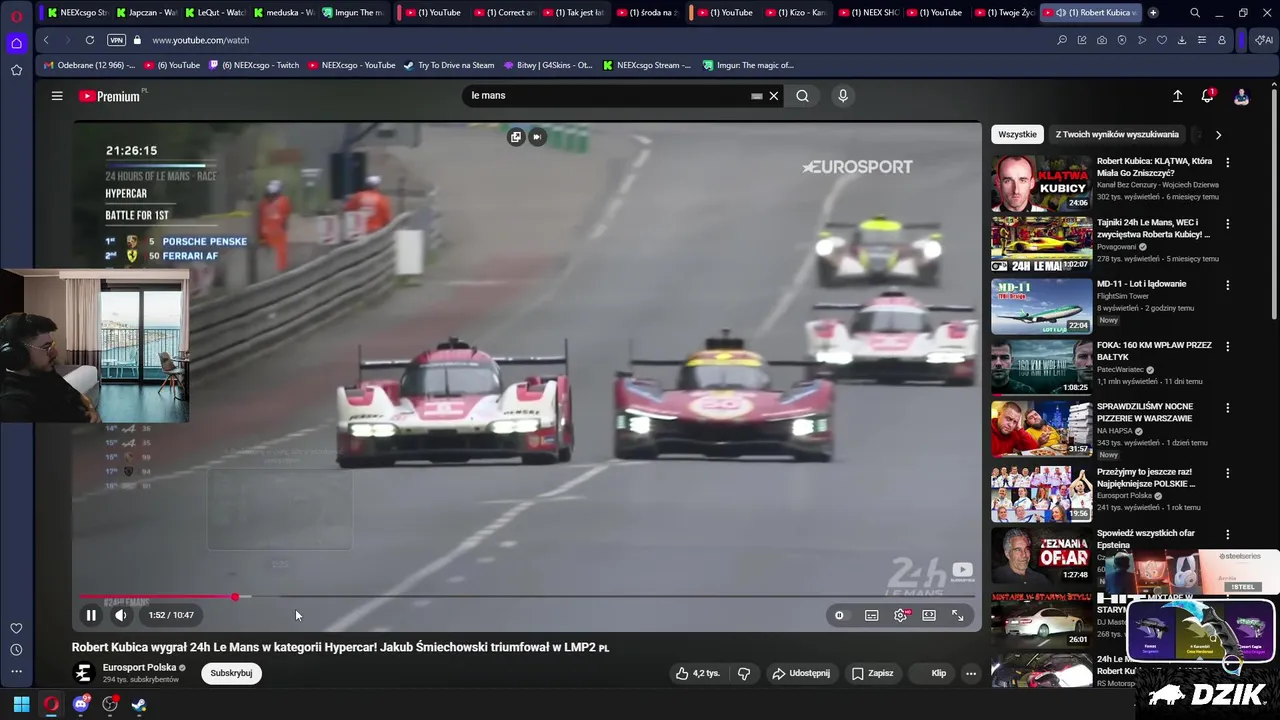Open options for 'FOKA: 160 KM WPŁAW' video
The width and height of the screenshot is (1280, 720).
coord(1228,346)
